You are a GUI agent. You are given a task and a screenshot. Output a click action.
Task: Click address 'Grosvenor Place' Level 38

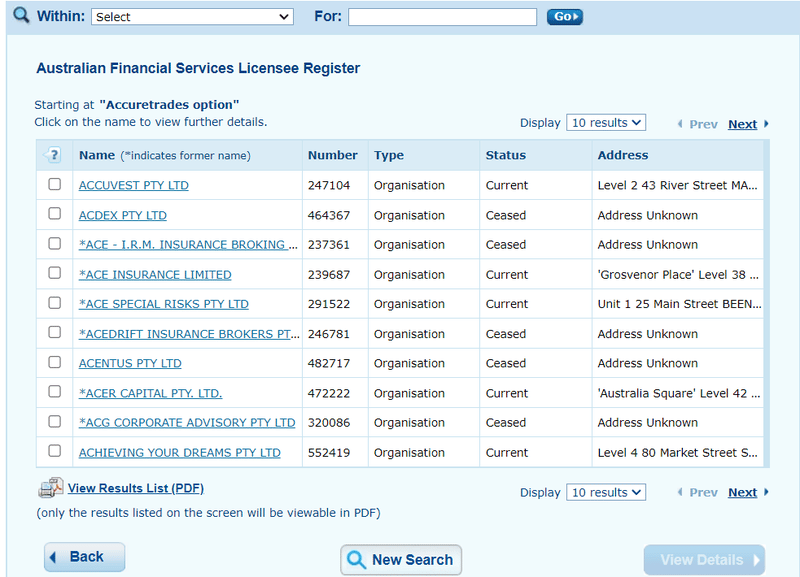click(x=679, y=274)
